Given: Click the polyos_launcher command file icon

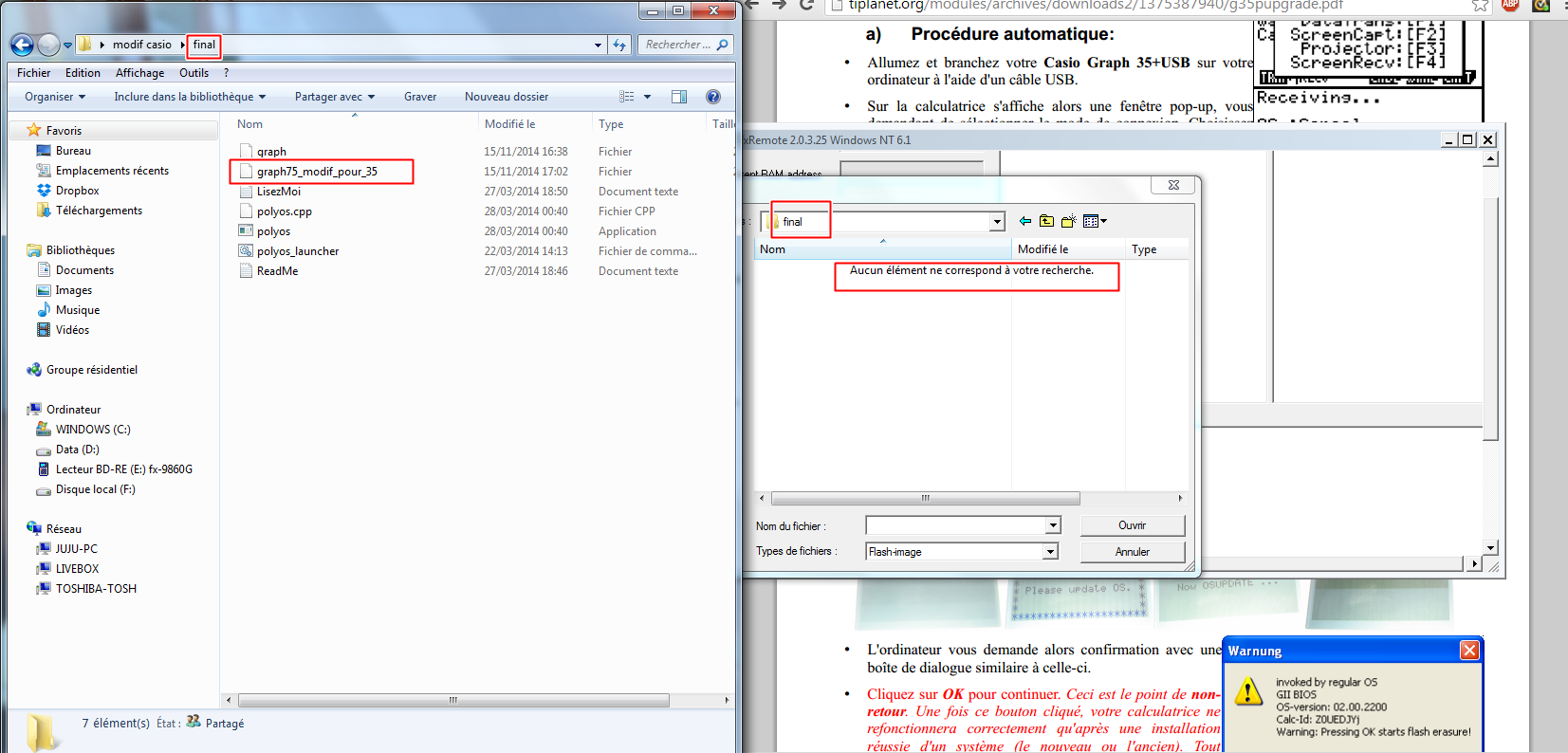Looking at the screenshot, I should click(x=246, y=251).
